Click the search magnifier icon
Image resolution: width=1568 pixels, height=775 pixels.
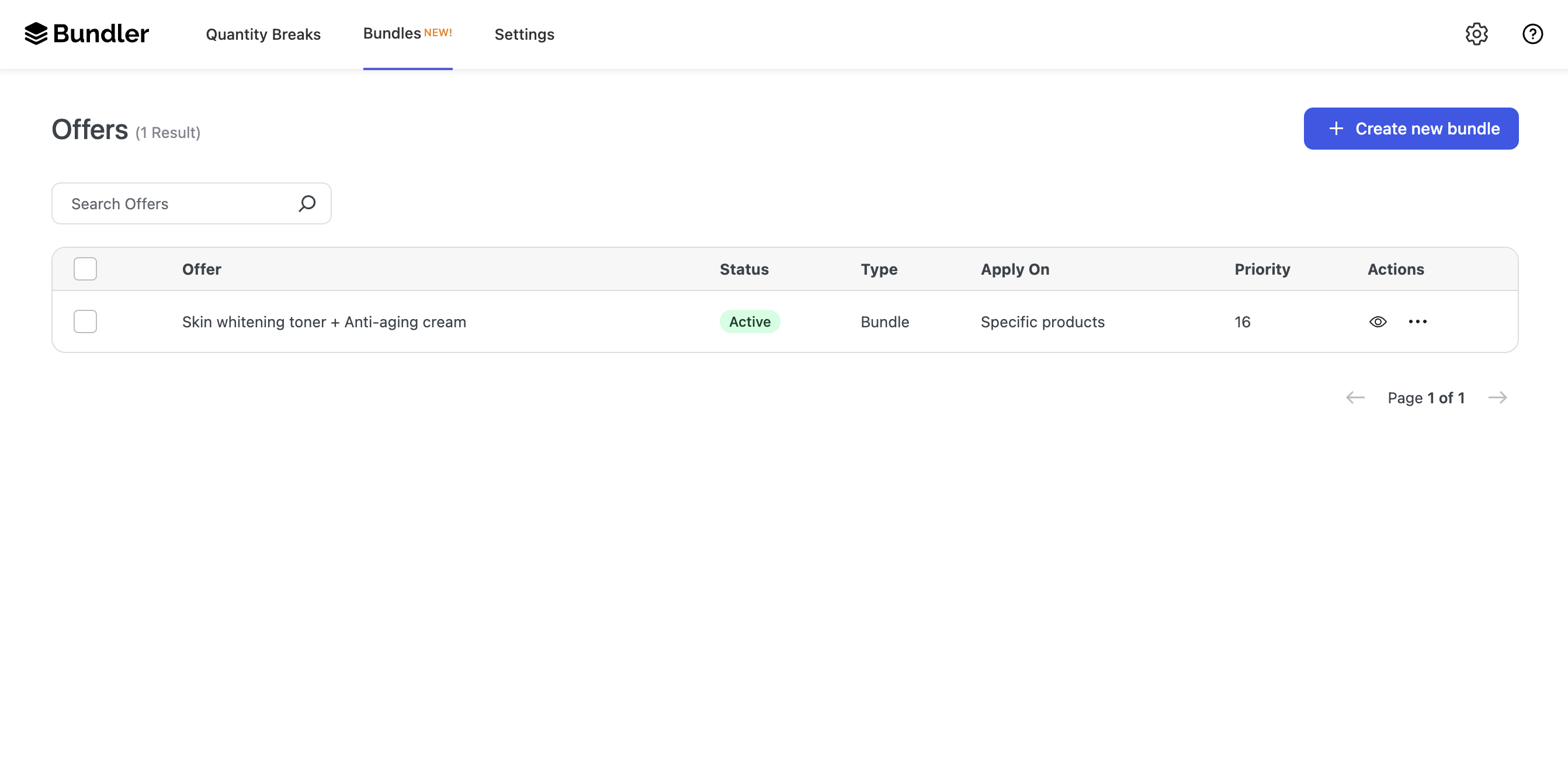coord(307,203)
